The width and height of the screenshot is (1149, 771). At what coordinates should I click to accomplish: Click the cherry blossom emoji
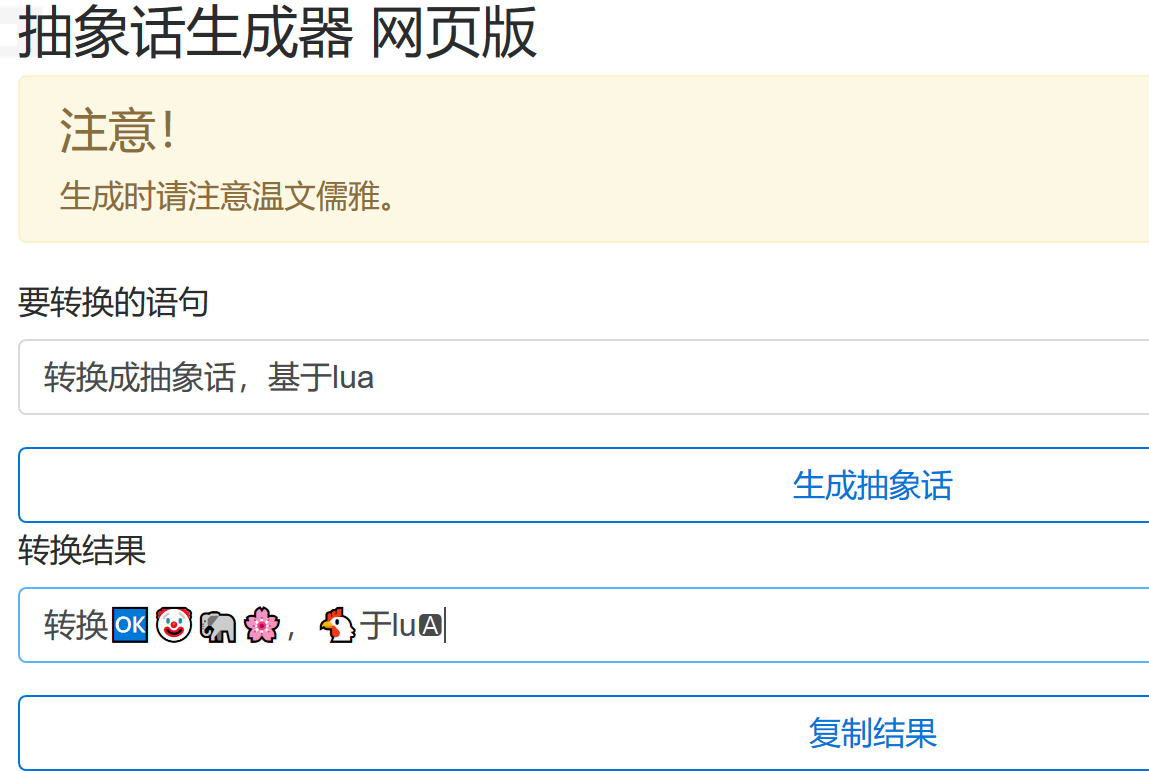(x=261, y=626)
